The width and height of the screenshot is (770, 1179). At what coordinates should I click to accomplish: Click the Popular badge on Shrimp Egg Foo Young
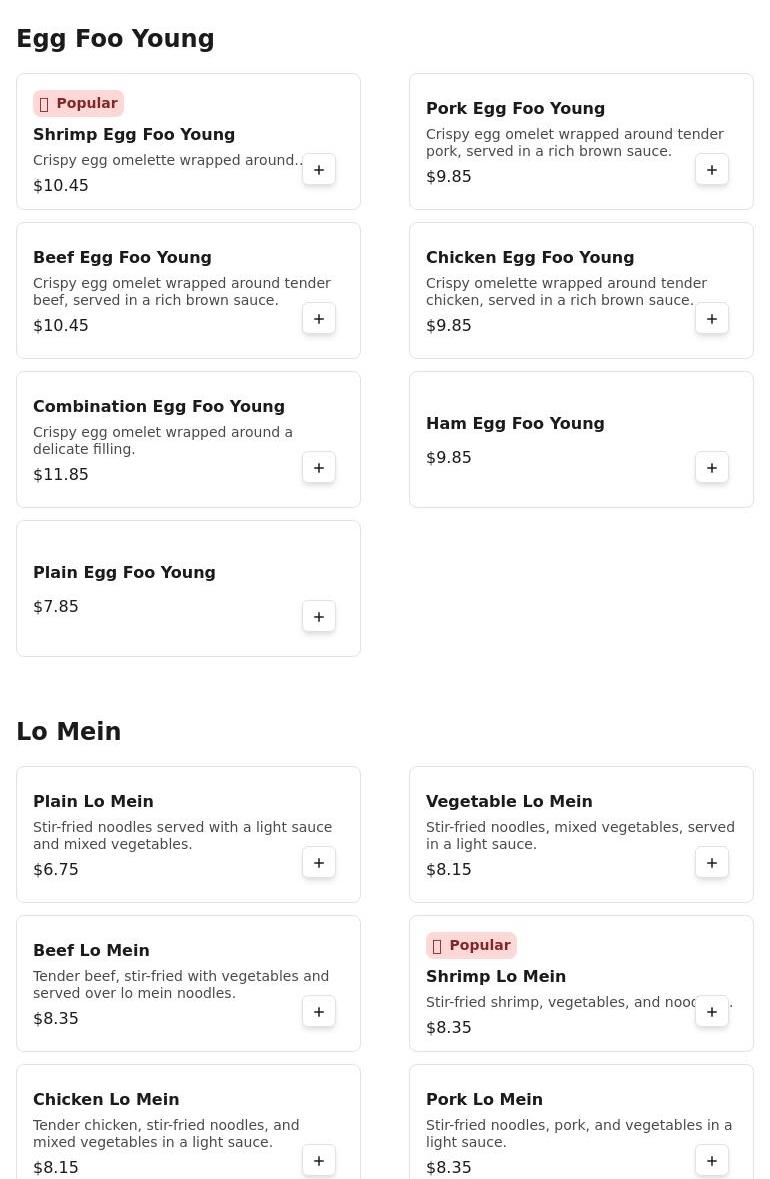point(78,104)
